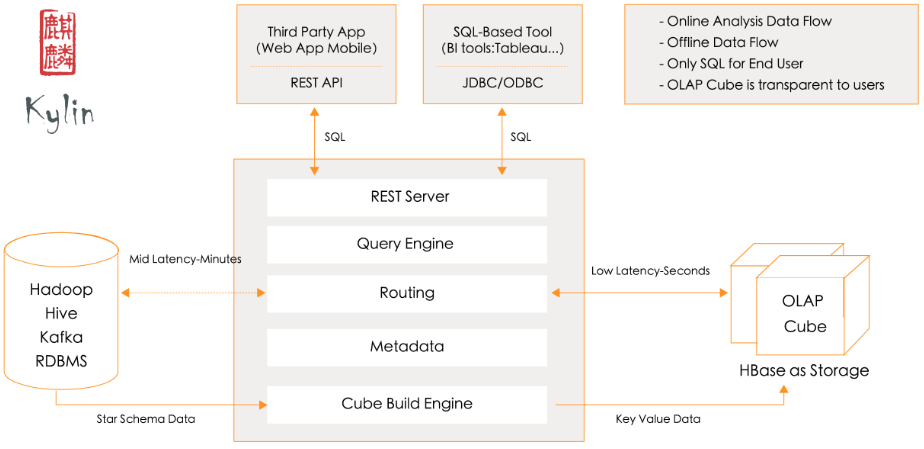Click the Kafka text in the cylinder
Image resolution: width=924 pixels, height=449 pixels.
point(61,337)
